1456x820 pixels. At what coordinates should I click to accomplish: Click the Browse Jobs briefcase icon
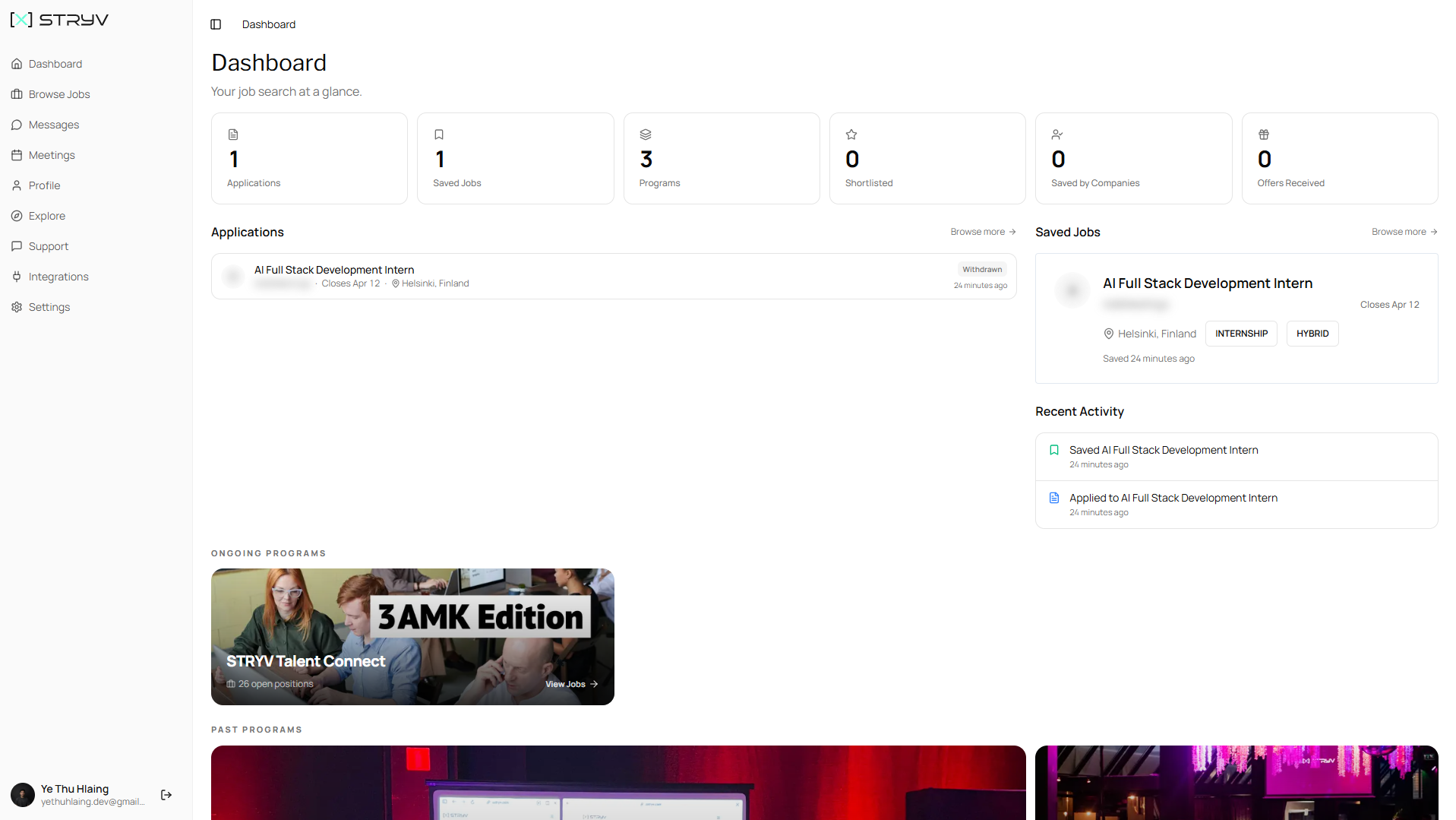click(17, 94)
